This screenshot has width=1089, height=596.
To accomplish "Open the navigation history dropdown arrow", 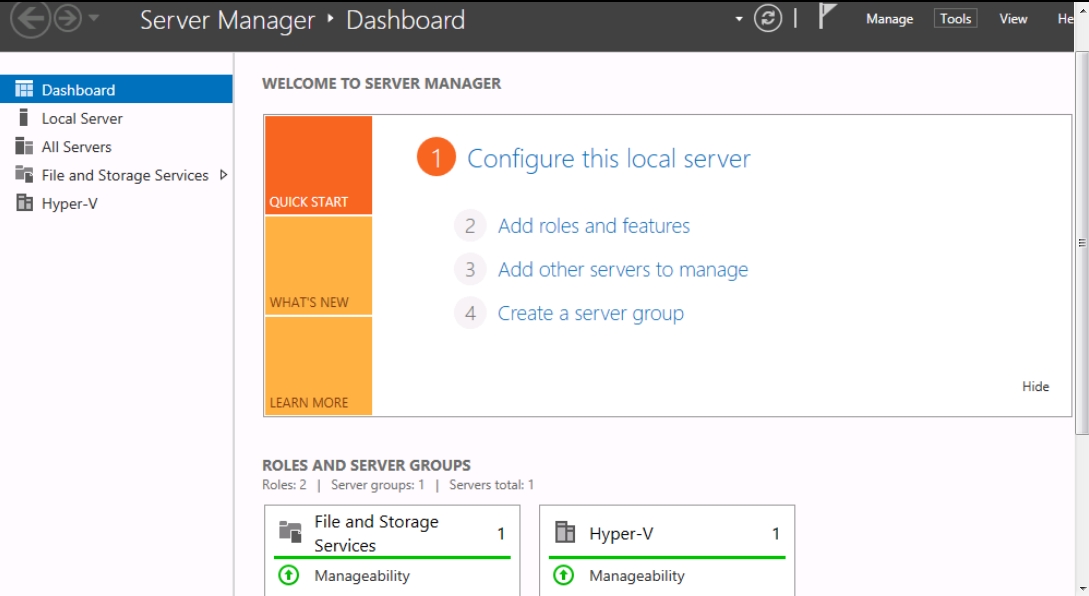I will (x=94, y=18).
